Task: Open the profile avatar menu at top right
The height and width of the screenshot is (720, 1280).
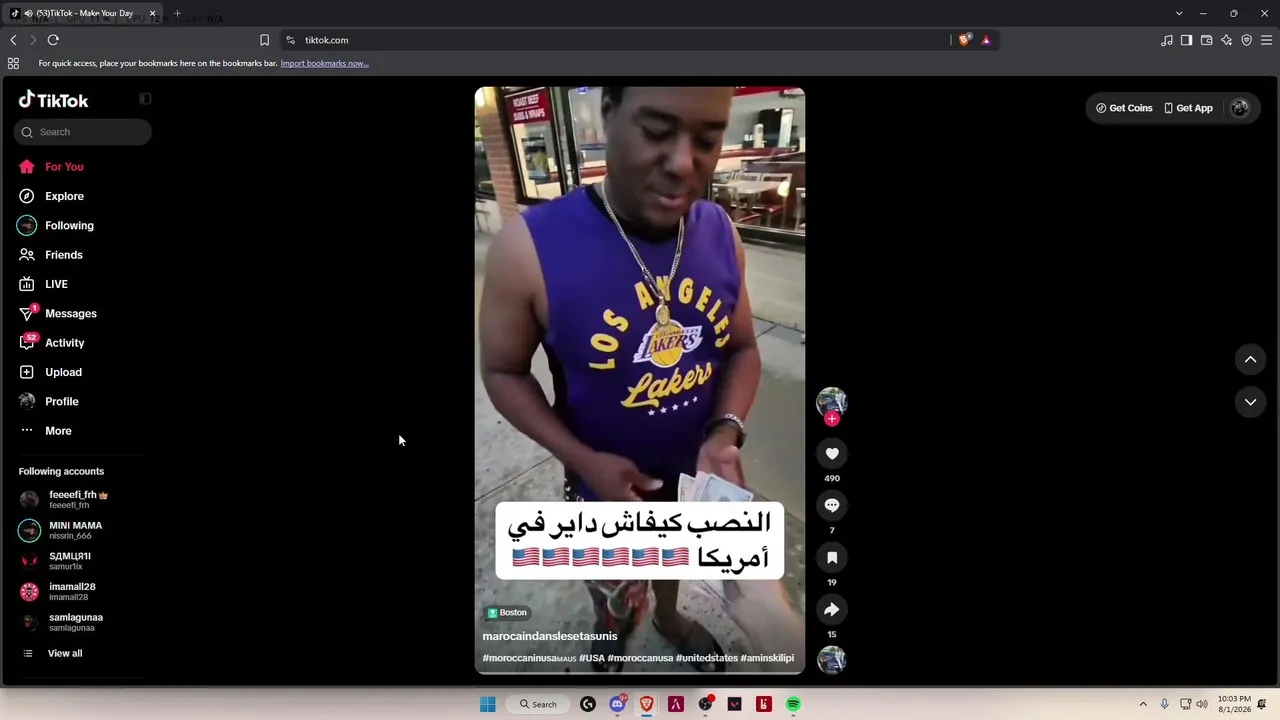Action: coord(1240,108)
